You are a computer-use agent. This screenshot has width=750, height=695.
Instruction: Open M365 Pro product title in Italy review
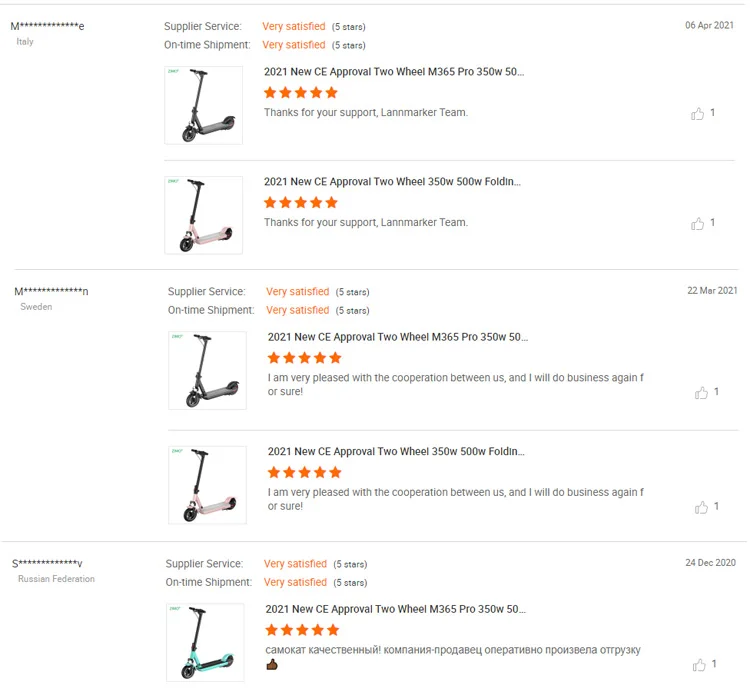(x=394, y=72)
